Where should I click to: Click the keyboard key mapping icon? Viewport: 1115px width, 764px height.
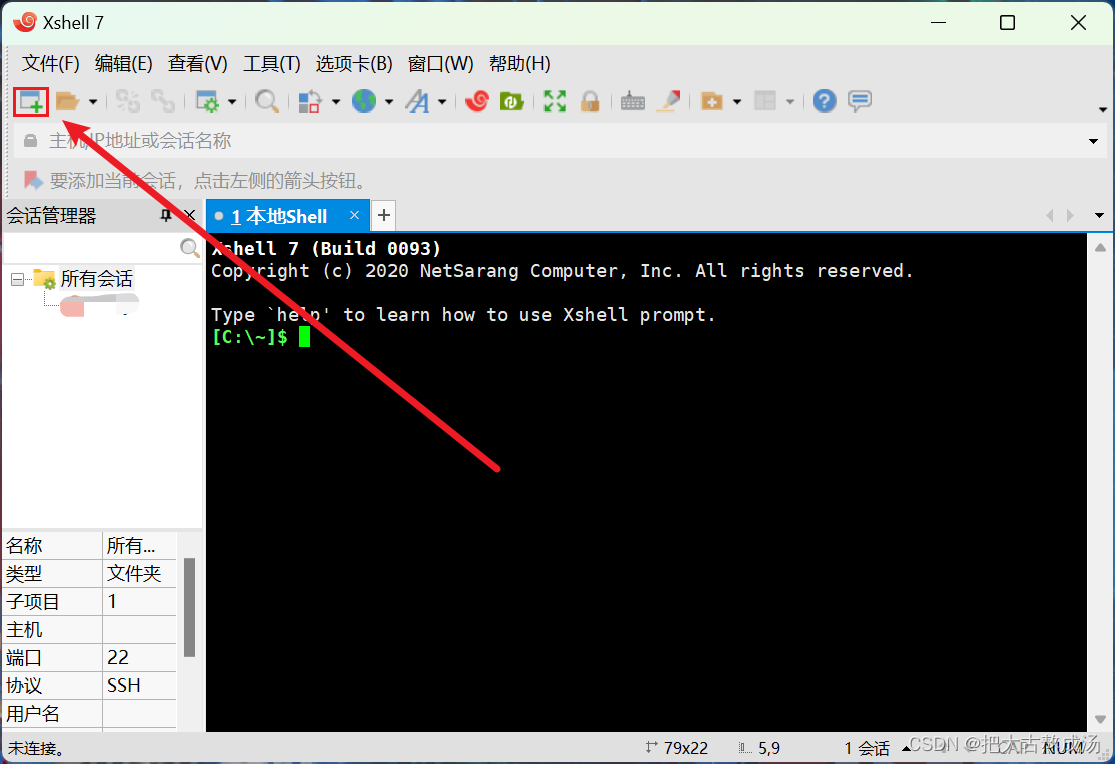point(632,102)
